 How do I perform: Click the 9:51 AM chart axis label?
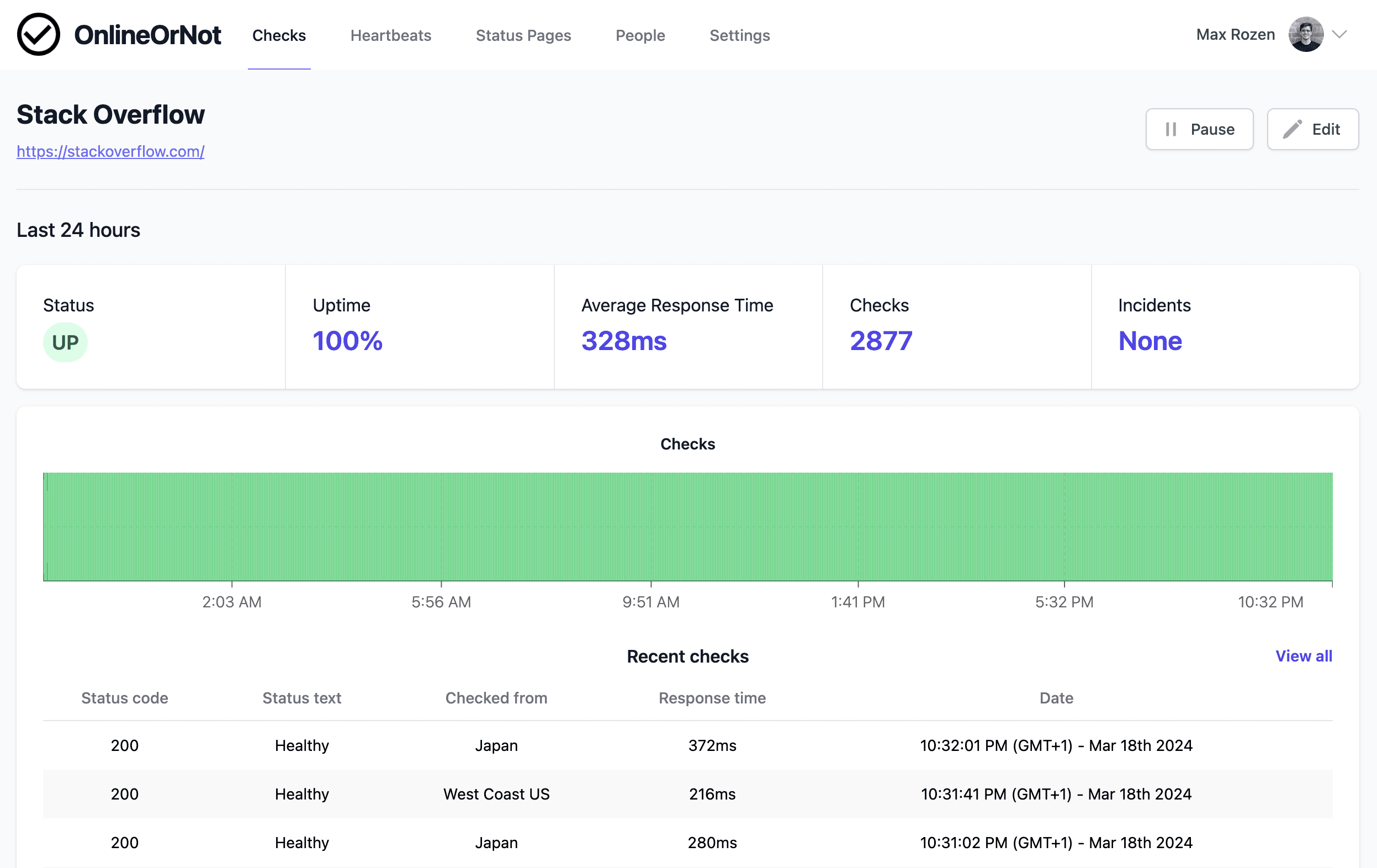(651, 601)
